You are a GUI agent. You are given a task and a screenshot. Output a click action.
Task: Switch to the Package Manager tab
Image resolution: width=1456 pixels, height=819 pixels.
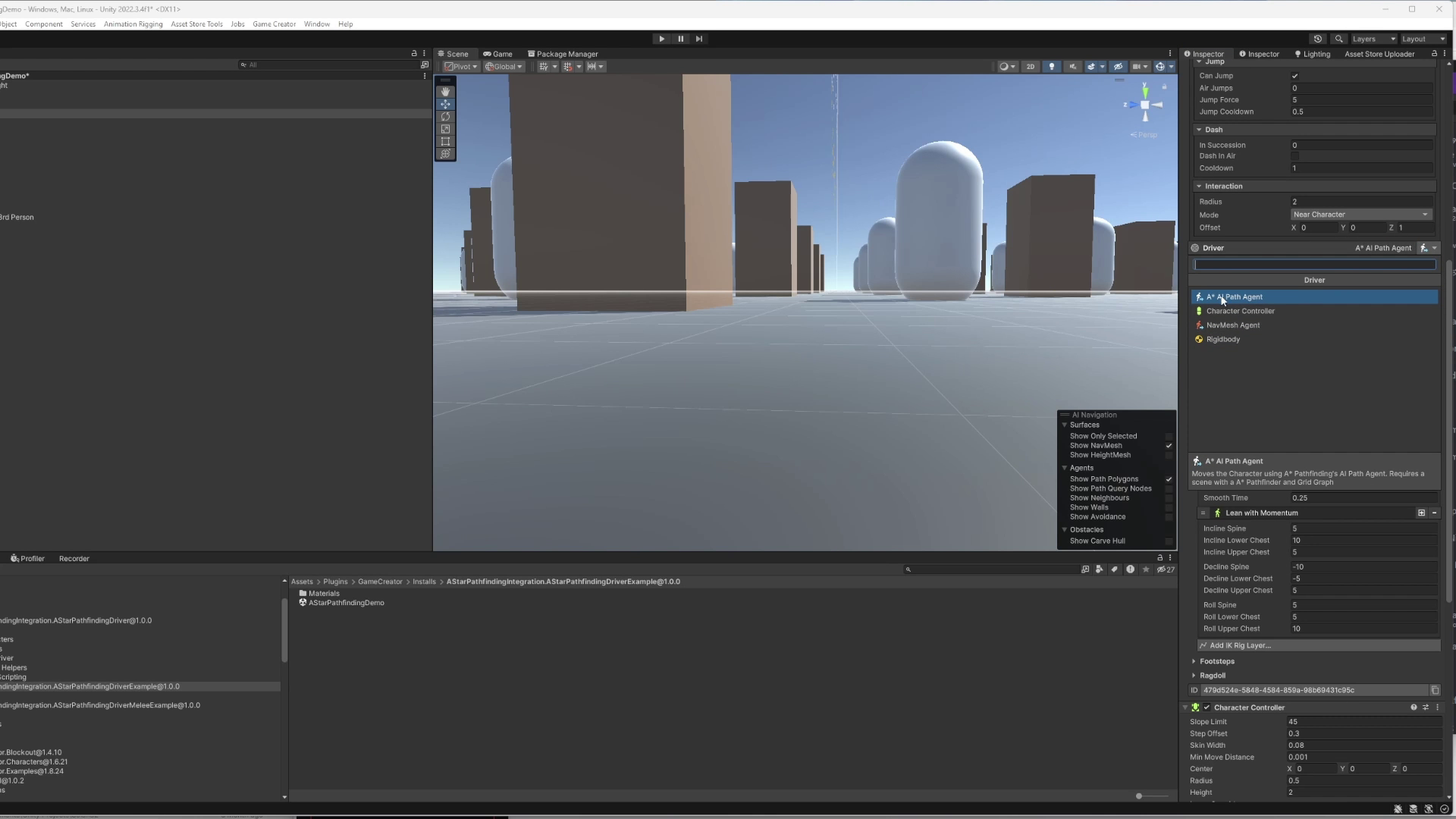(x=563, y=54)
